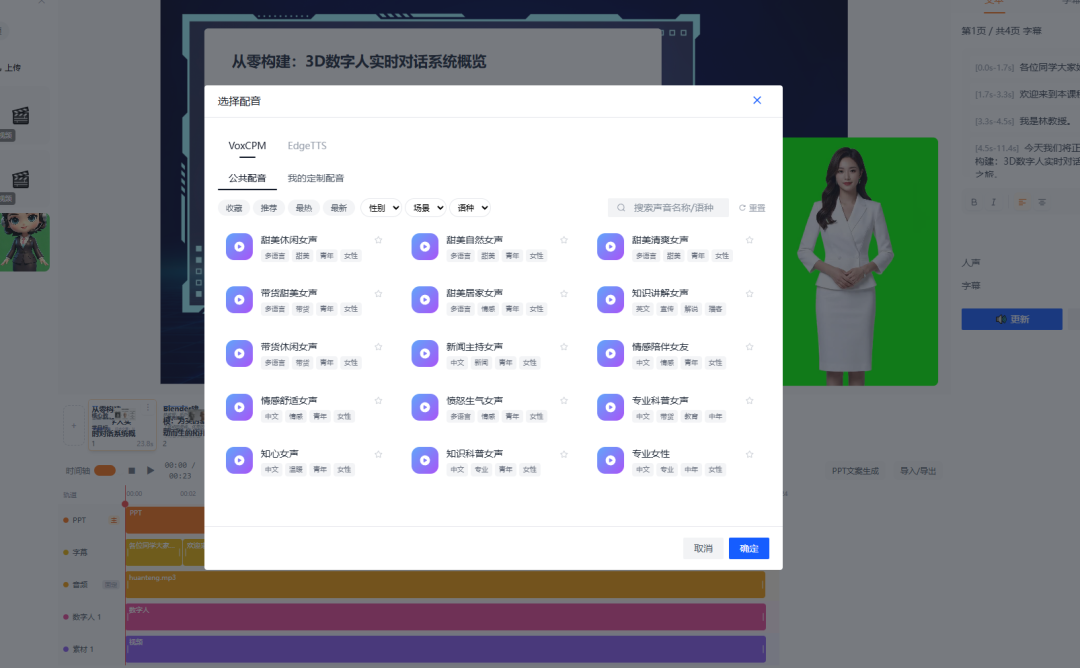Image resolution: width=1080 pixels, height=668 pixels.
Task: Switch to the EdgeTTS tab
Action: (307, 145)
